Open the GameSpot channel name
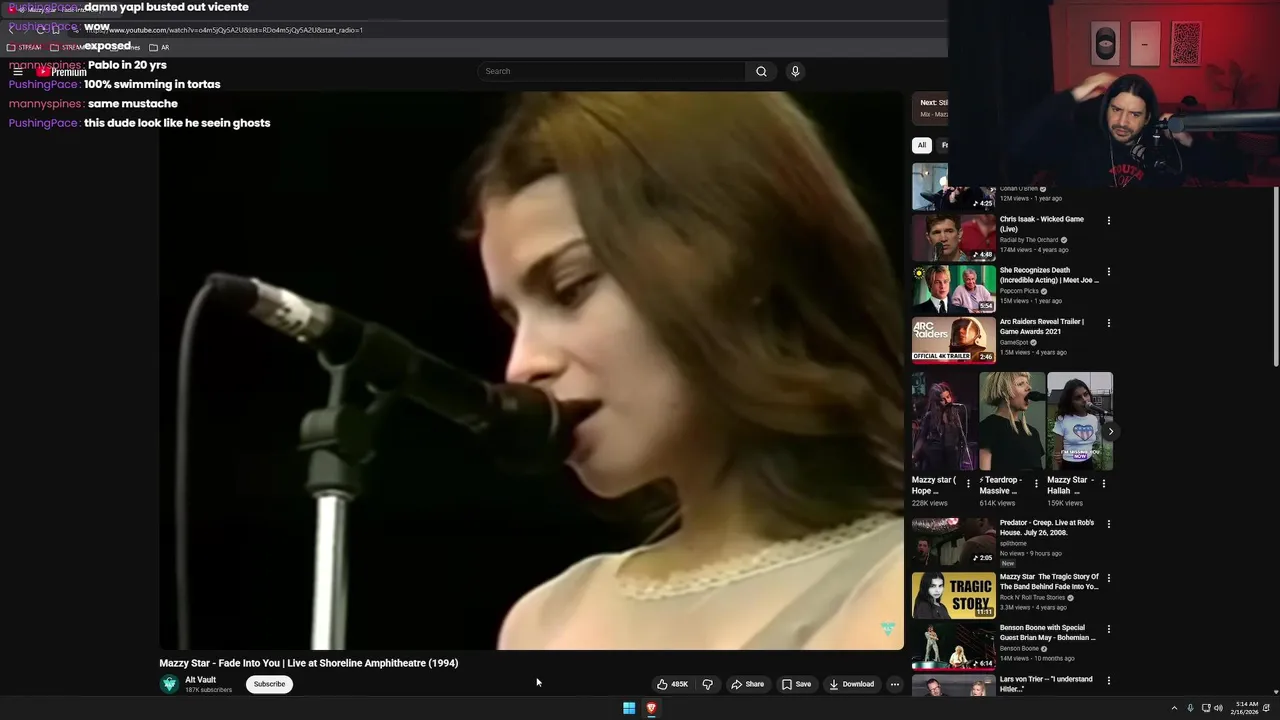Image resolution: width=1280 pixels, height=720 pixels. [x=1014, y=342]
